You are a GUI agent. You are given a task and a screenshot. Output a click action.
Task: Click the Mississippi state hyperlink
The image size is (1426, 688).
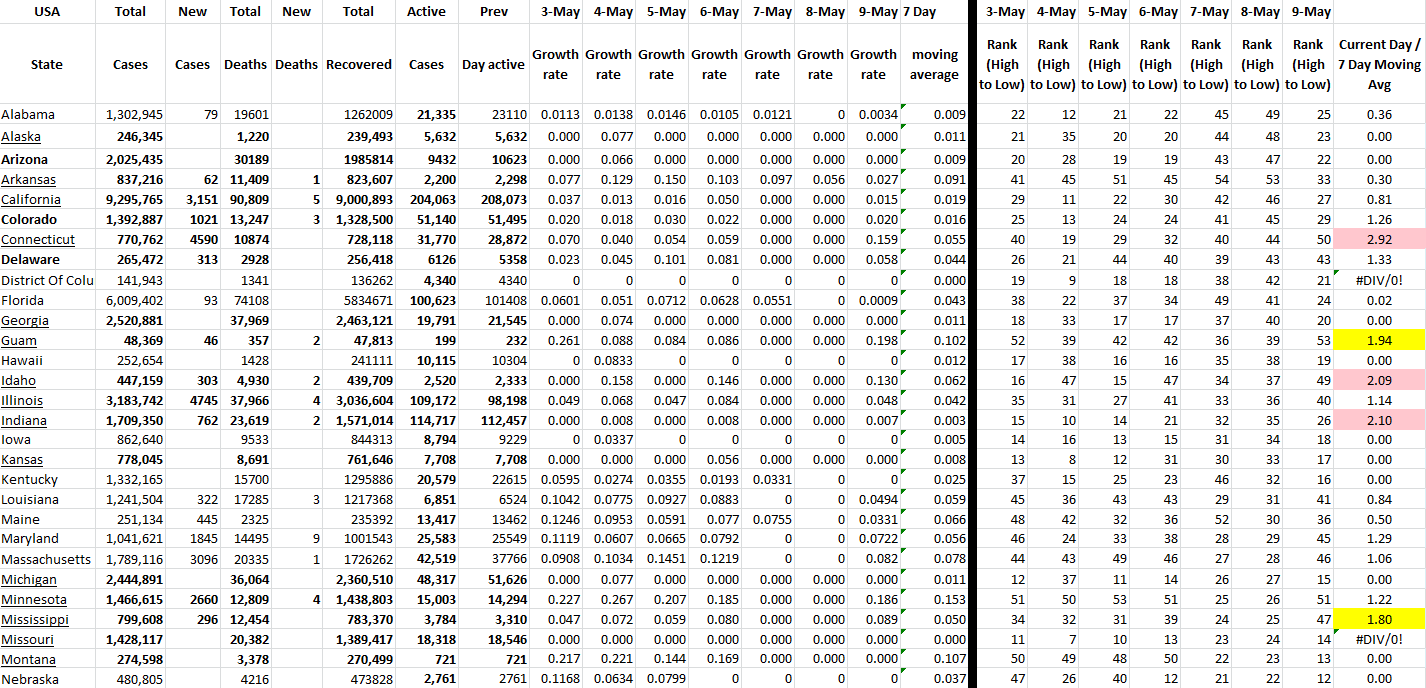click(x=35, y=619)
